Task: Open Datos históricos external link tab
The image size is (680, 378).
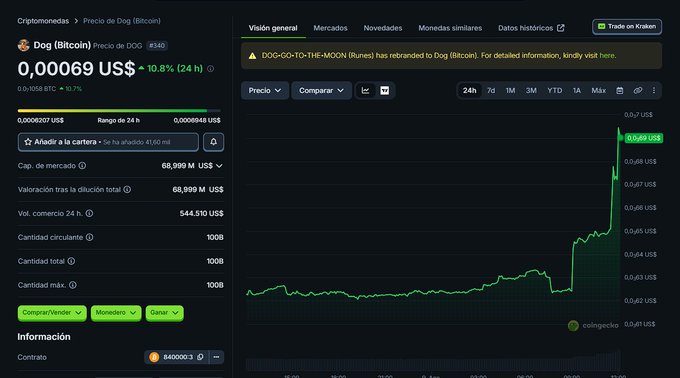Action: [x=531, y=28]
